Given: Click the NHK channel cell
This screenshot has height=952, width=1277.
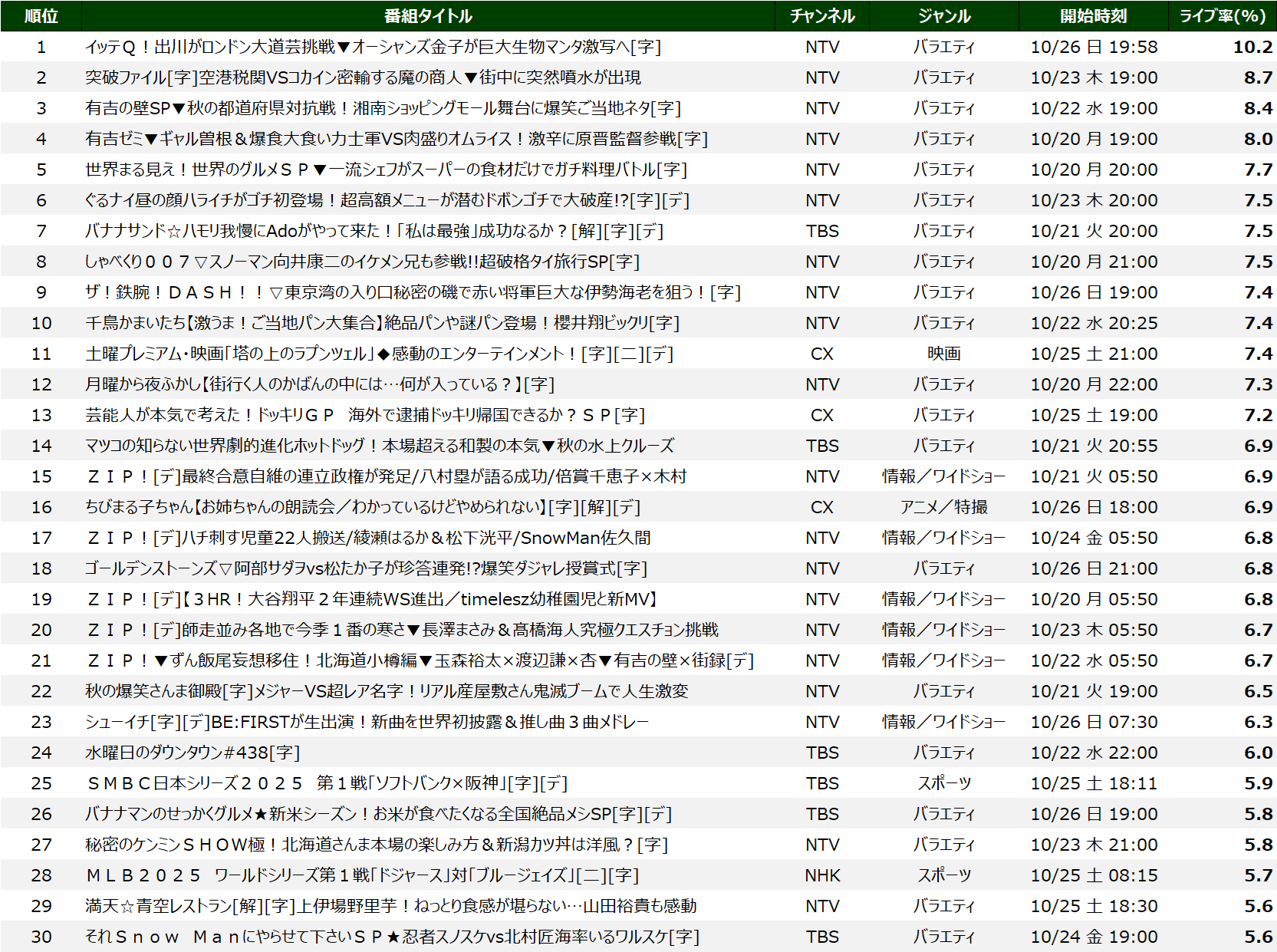Looking at the screenshot, I should pos(822,875).
